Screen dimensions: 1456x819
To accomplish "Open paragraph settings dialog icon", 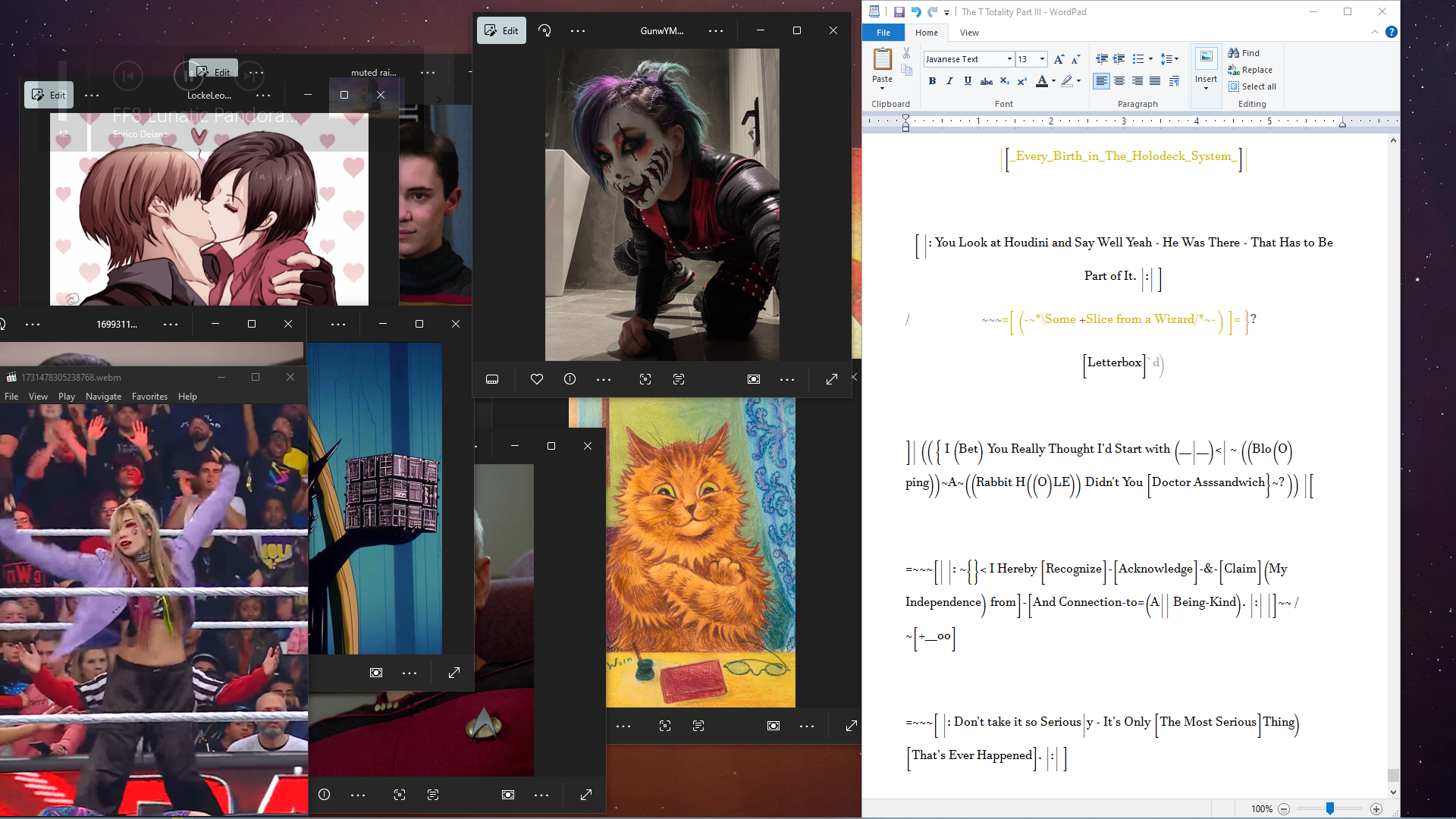I will pyautogui.click(x=1174, y=81).
